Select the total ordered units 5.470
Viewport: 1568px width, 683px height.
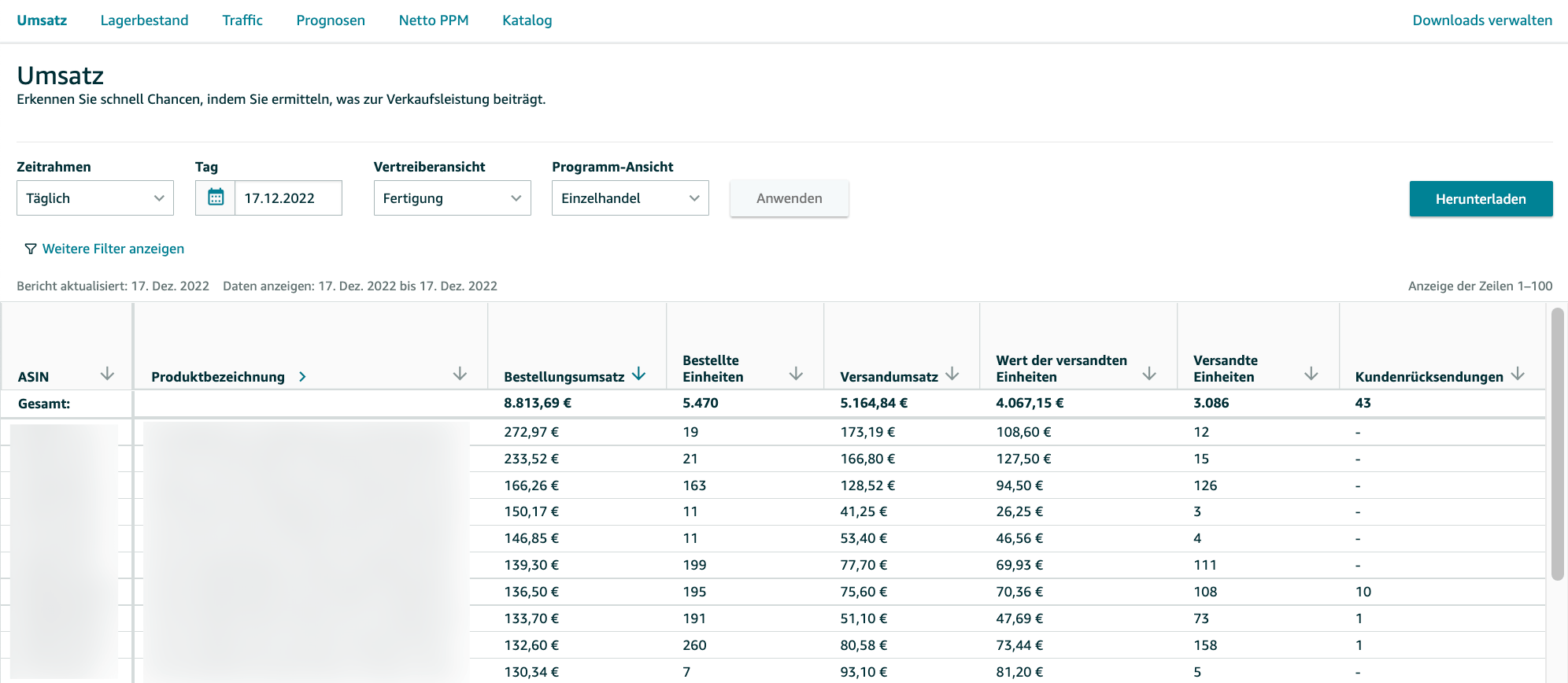pyautogui.click(x=701, y=403)
